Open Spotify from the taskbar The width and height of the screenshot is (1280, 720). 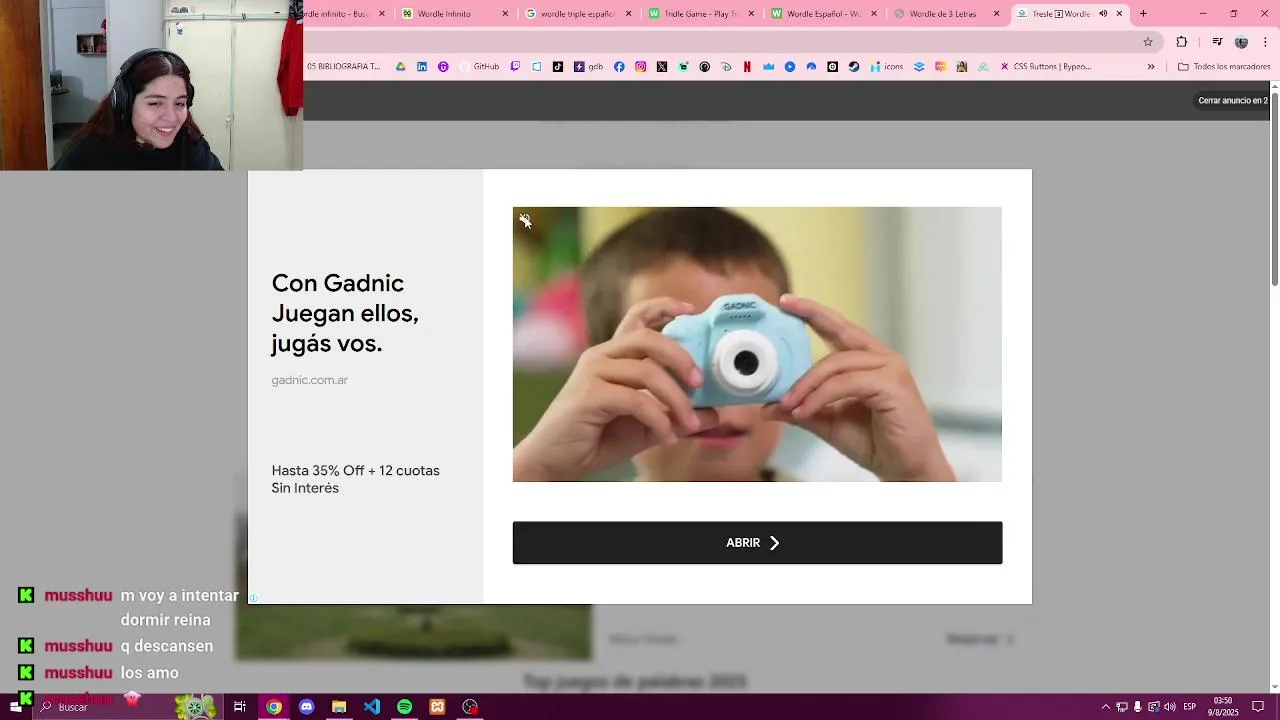click(404, 707)
